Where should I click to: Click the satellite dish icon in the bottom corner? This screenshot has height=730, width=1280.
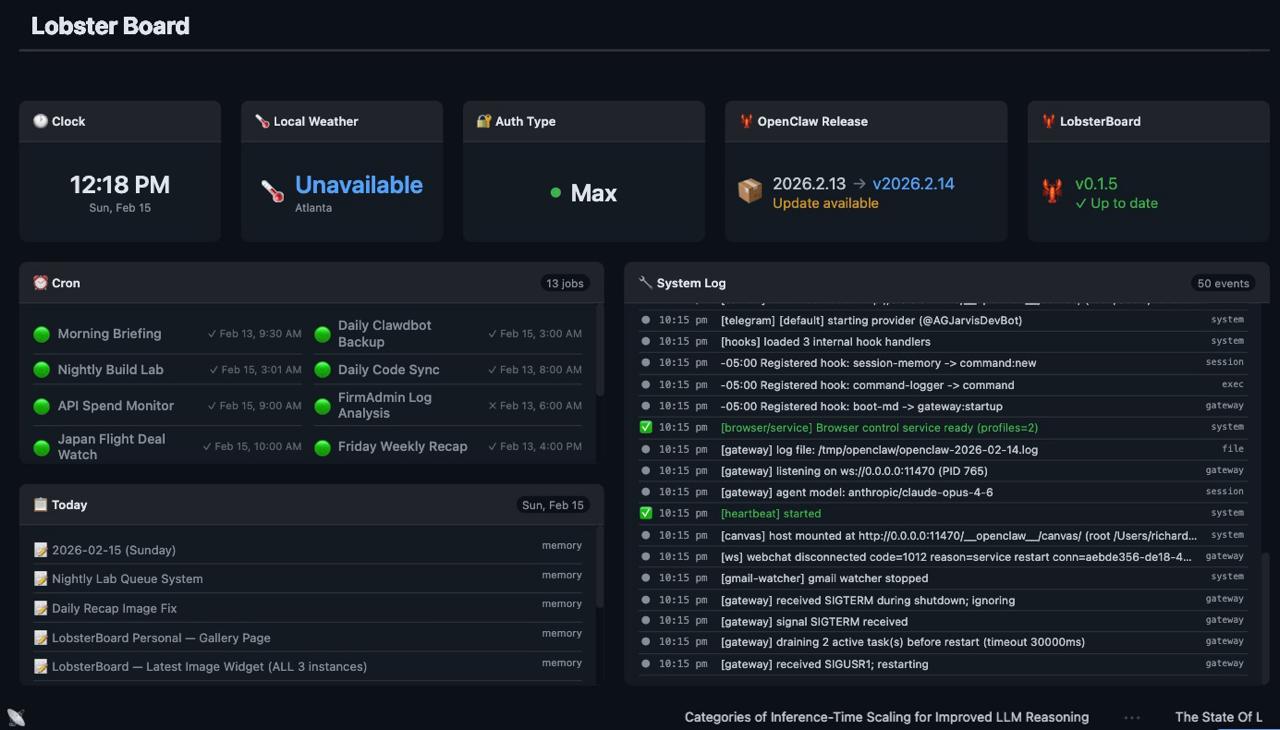[x=15, y=716]
